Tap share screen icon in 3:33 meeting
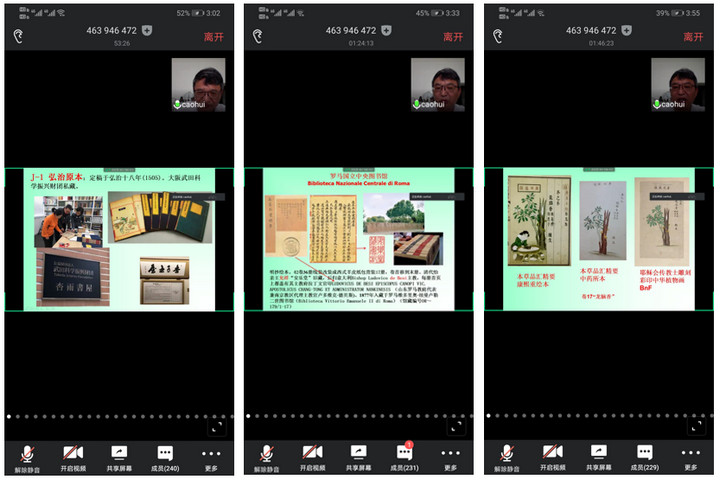 [360, 456]
